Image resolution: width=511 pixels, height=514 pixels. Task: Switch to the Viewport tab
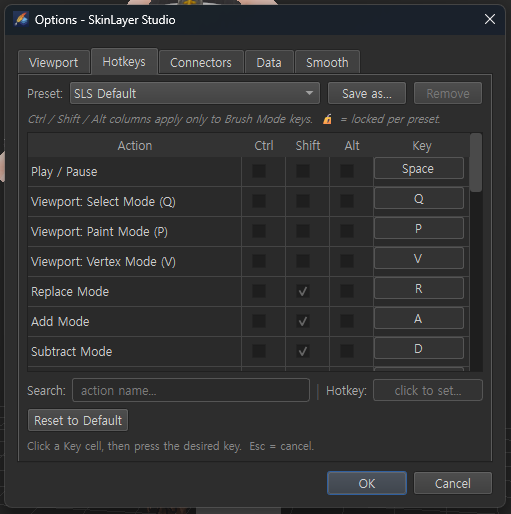(54, 62)
